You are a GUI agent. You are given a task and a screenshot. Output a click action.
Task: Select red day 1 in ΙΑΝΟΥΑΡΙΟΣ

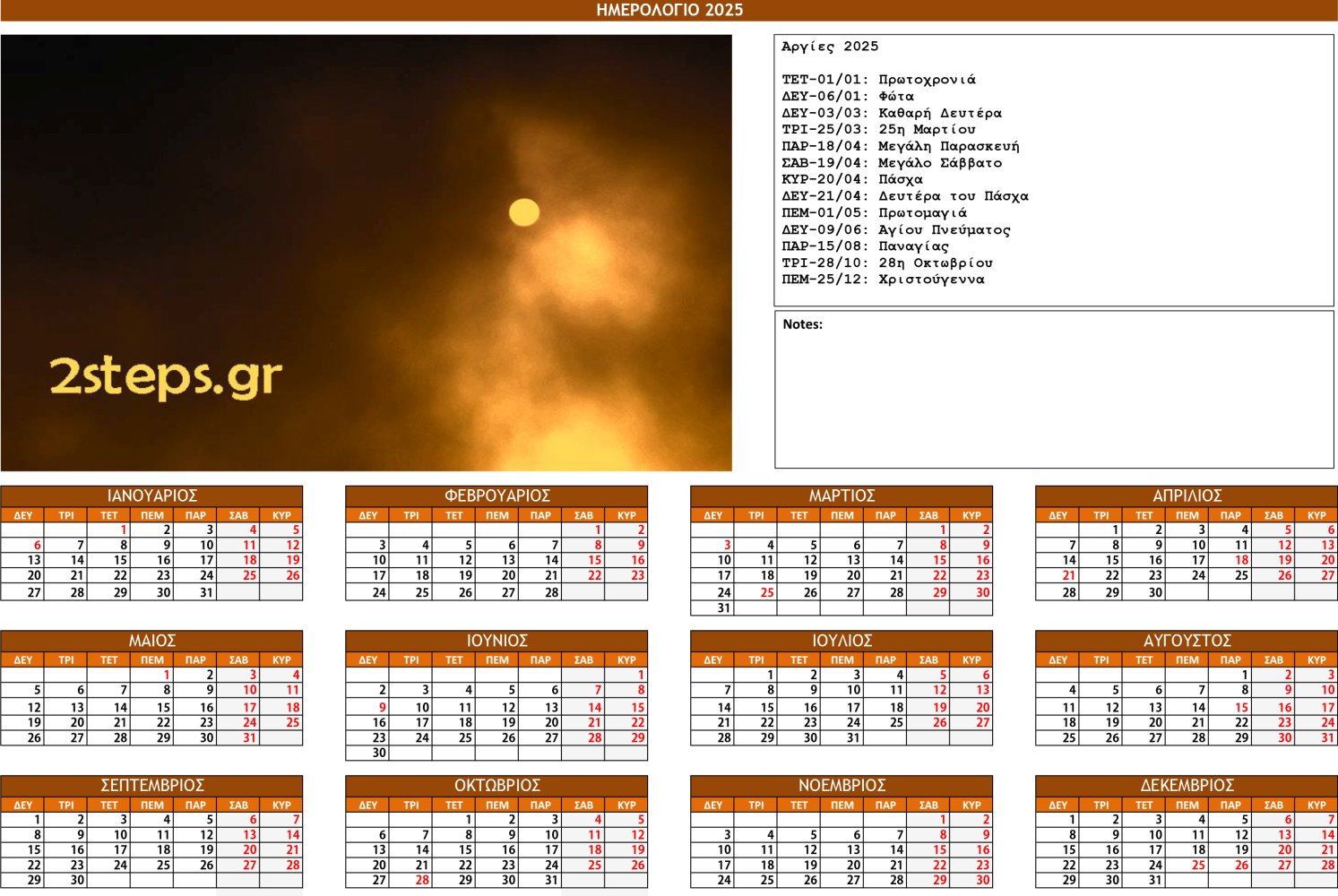[108, 530]
